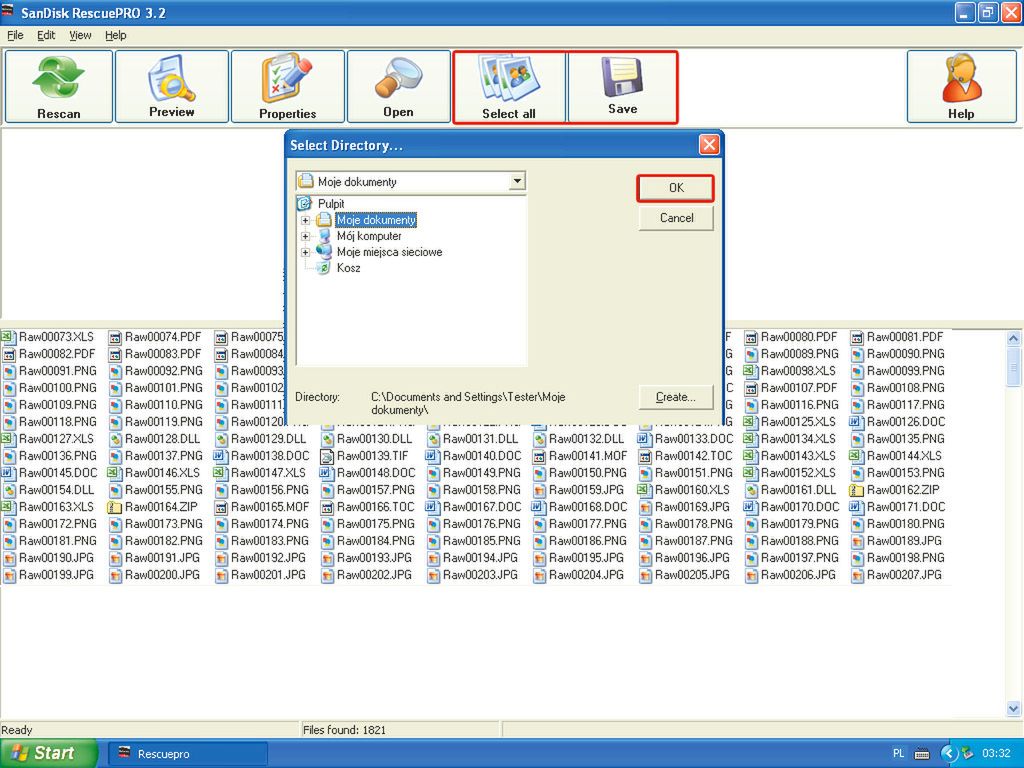Open the Moje dokumenty location dropdown
Image resolution: width=1024 pixels, height=768 pixels.
pyautogui.click(x=517, y=181)
